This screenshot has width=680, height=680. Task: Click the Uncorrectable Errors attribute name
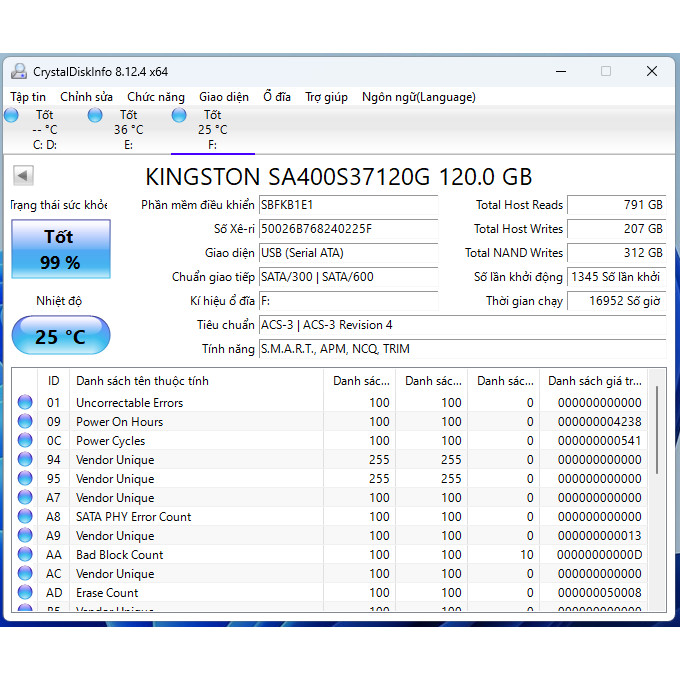(x=129, y=402)
